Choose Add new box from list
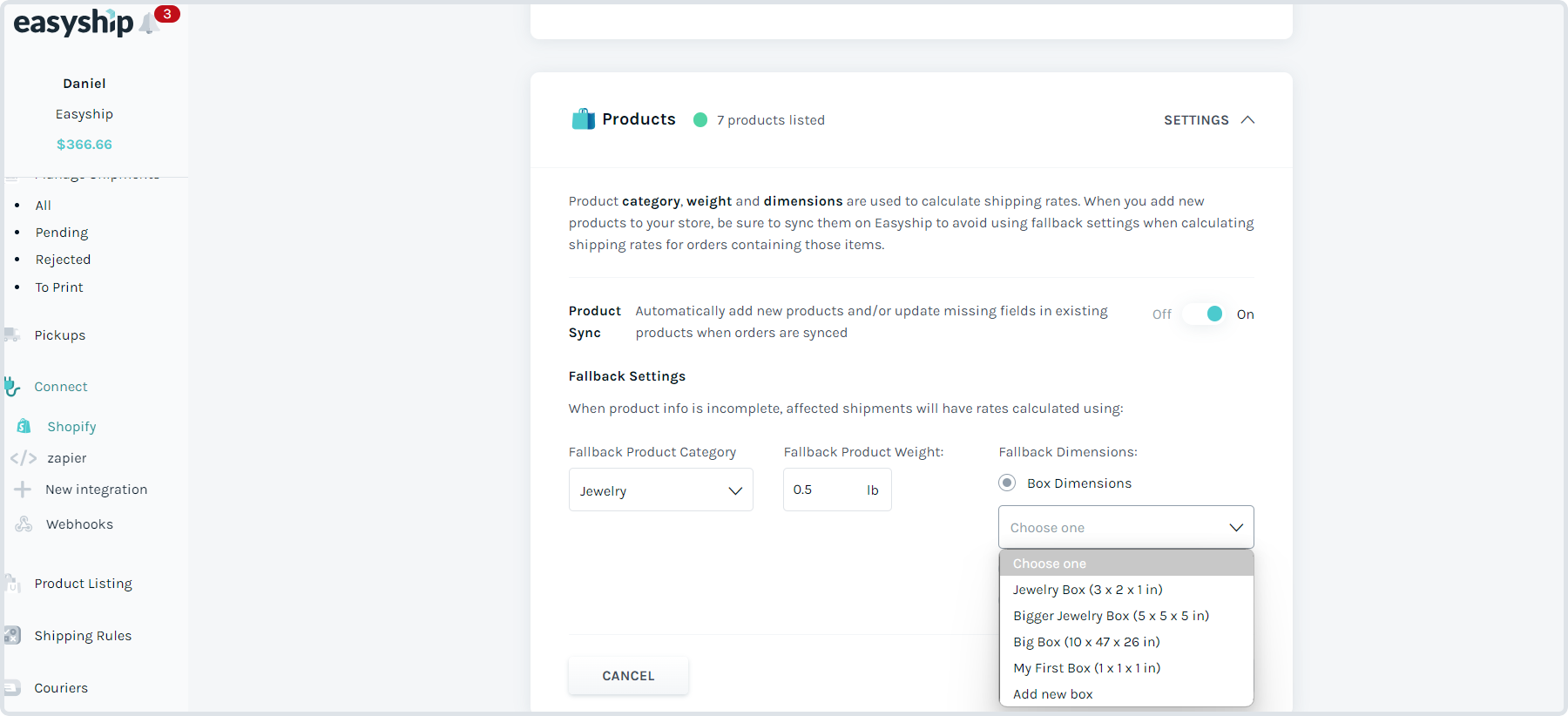The height and width of the screenshot is (716, 1568). click(1052, 694)
